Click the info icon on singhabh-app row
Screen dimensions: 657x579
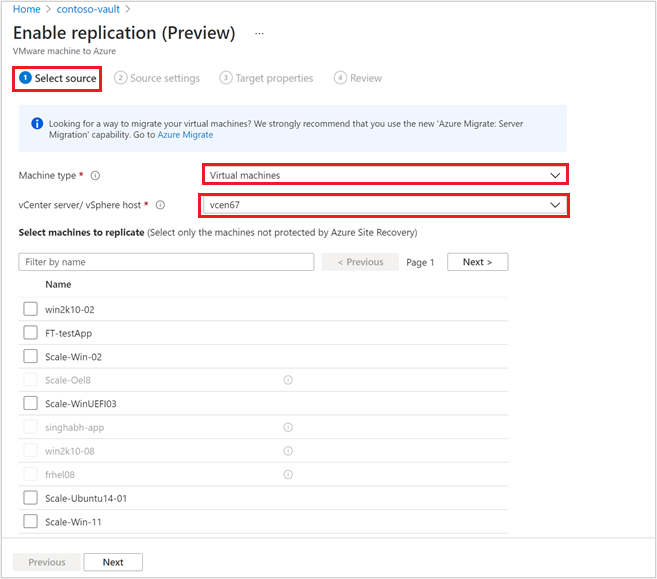(x=288, y=427)
